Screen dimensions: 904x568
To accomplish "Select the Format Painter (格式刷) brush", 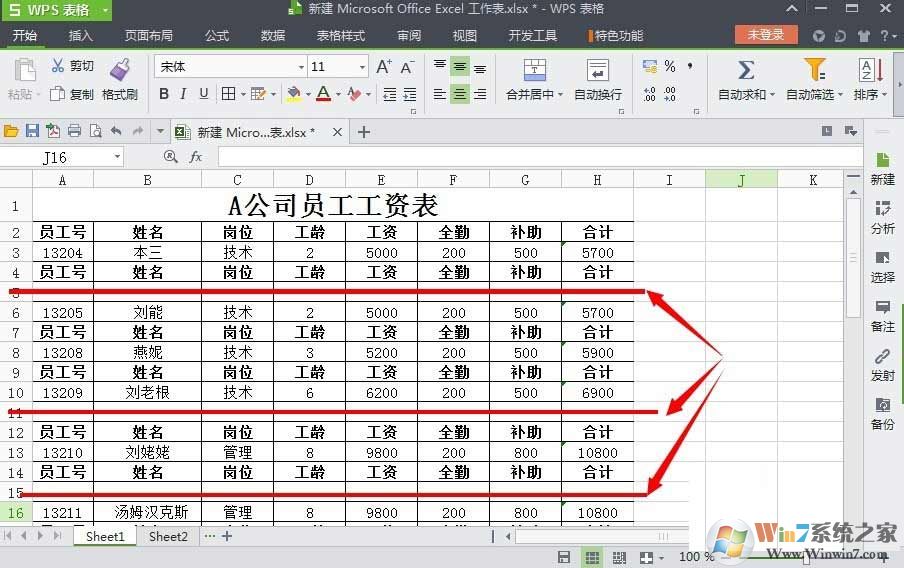I will click(120, 70).
